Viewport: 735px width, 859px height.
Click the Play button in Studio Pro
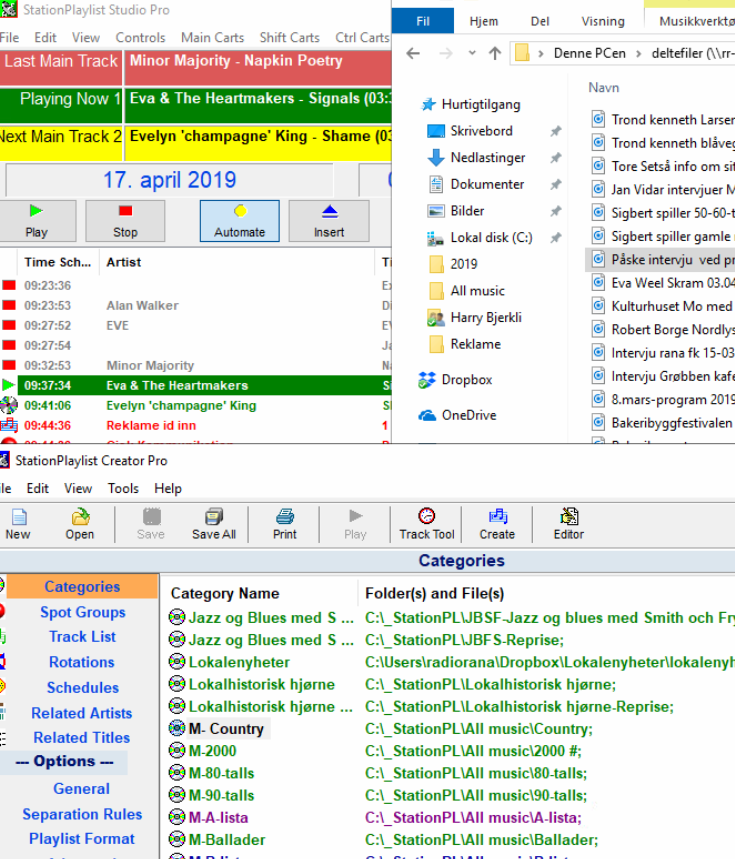[x=37, y=221]
